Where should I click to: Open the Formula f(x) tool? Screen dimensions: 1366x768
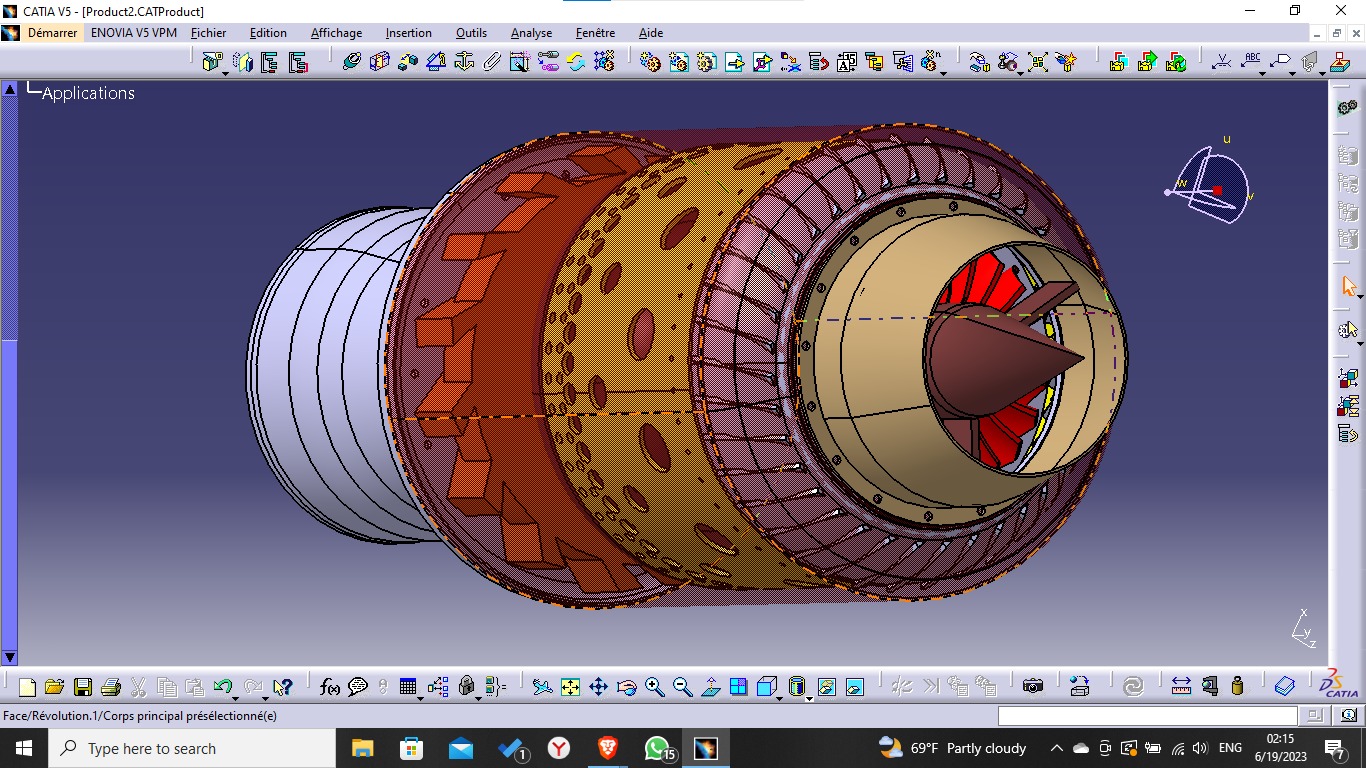coord(330,687)
